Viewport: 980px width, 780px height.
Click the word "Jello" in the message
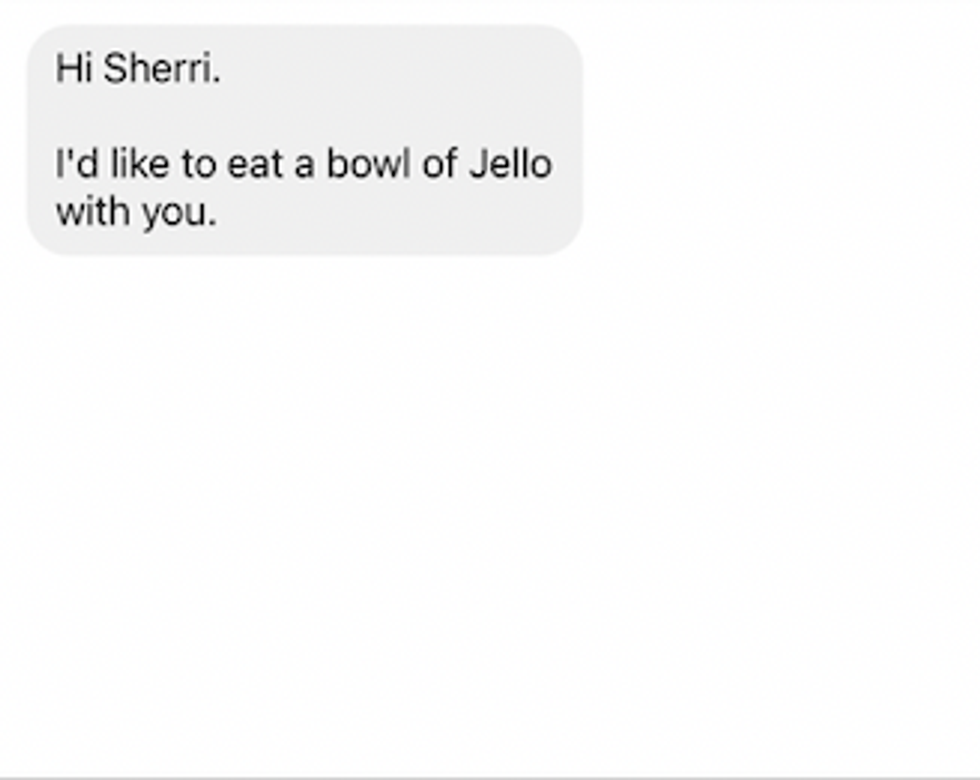pyautogui.click(x=510, y=164)
